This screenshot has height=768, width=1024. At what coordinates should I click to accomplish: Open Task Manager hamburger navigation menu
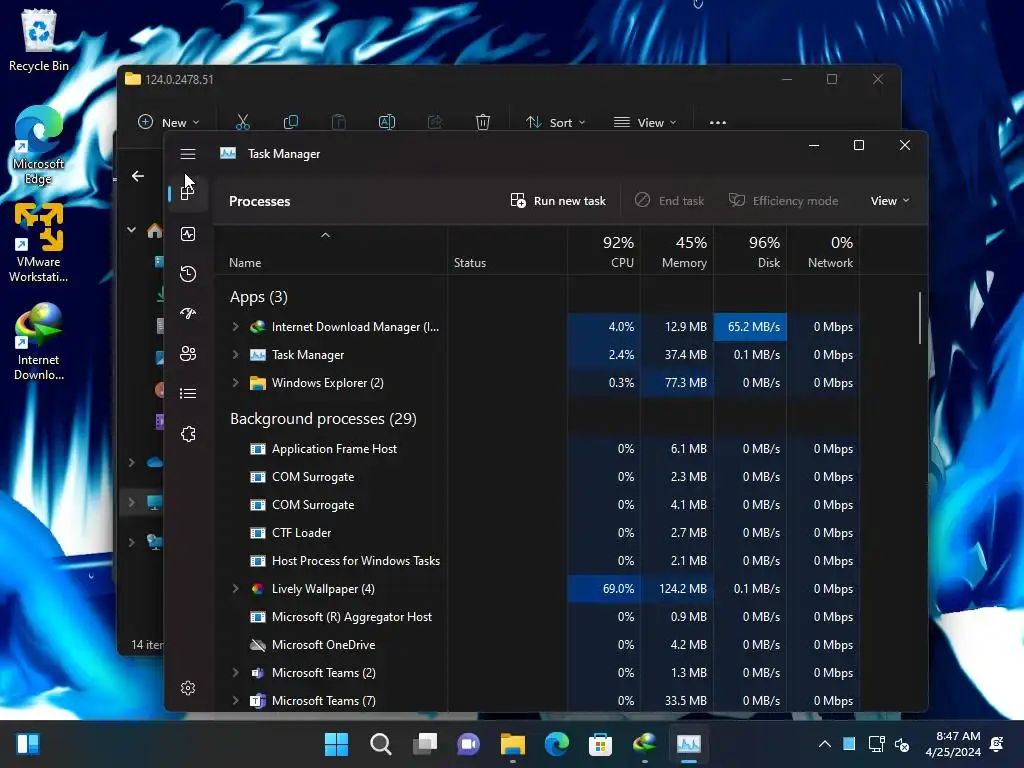188,154
